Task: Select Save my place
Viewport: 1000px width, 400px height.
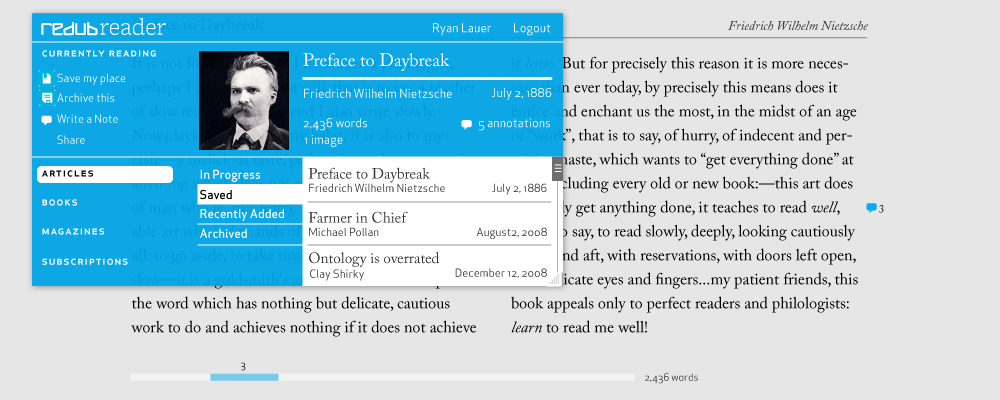Action: (91, 78)
